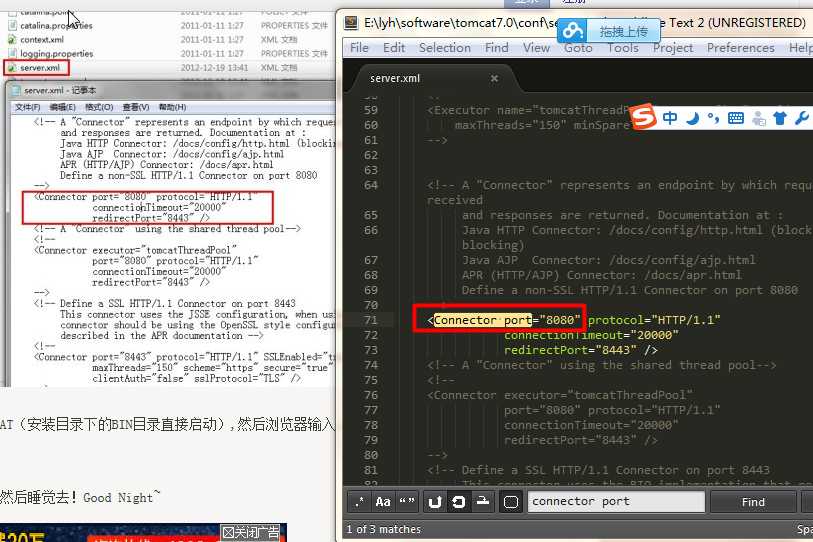Toggle the square find-bar option beside the search field

point(511,502)
